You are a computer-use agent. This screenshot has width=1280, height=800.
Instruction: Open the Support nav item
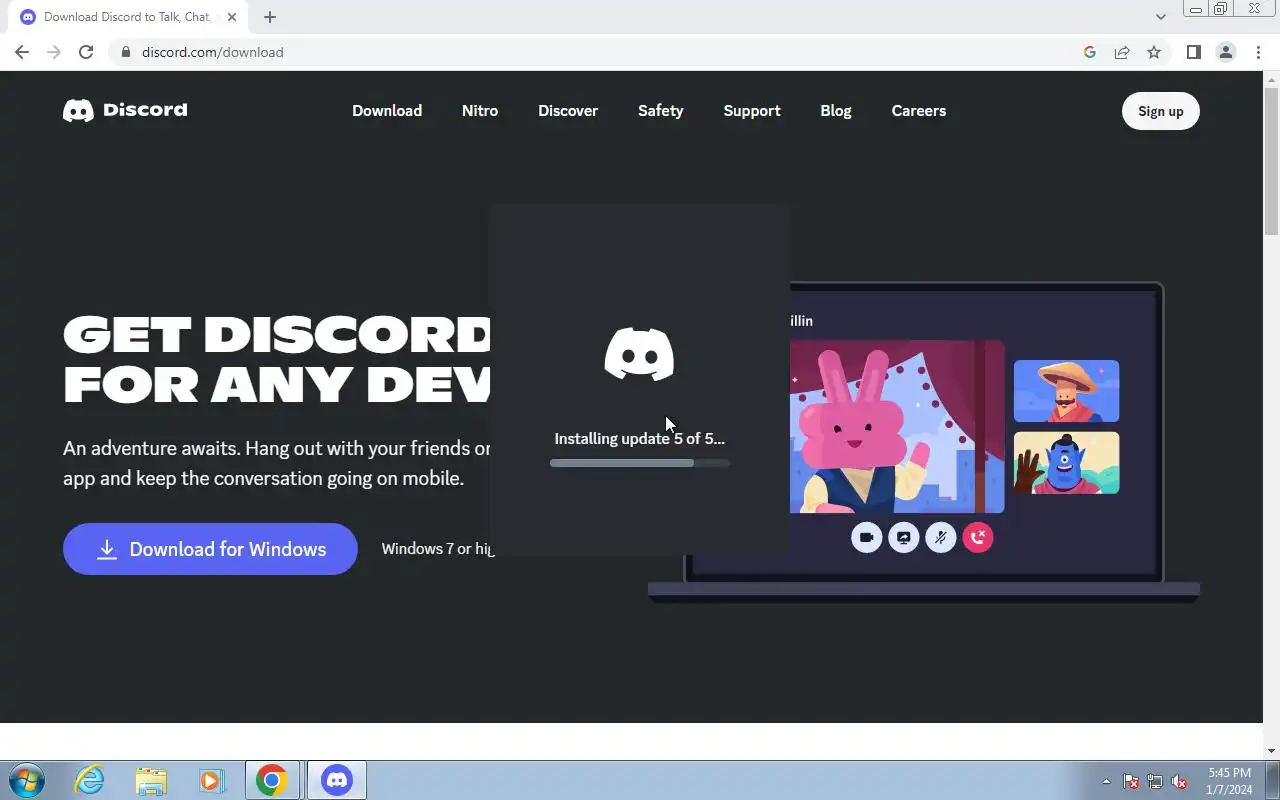click(x=752, y=111)
